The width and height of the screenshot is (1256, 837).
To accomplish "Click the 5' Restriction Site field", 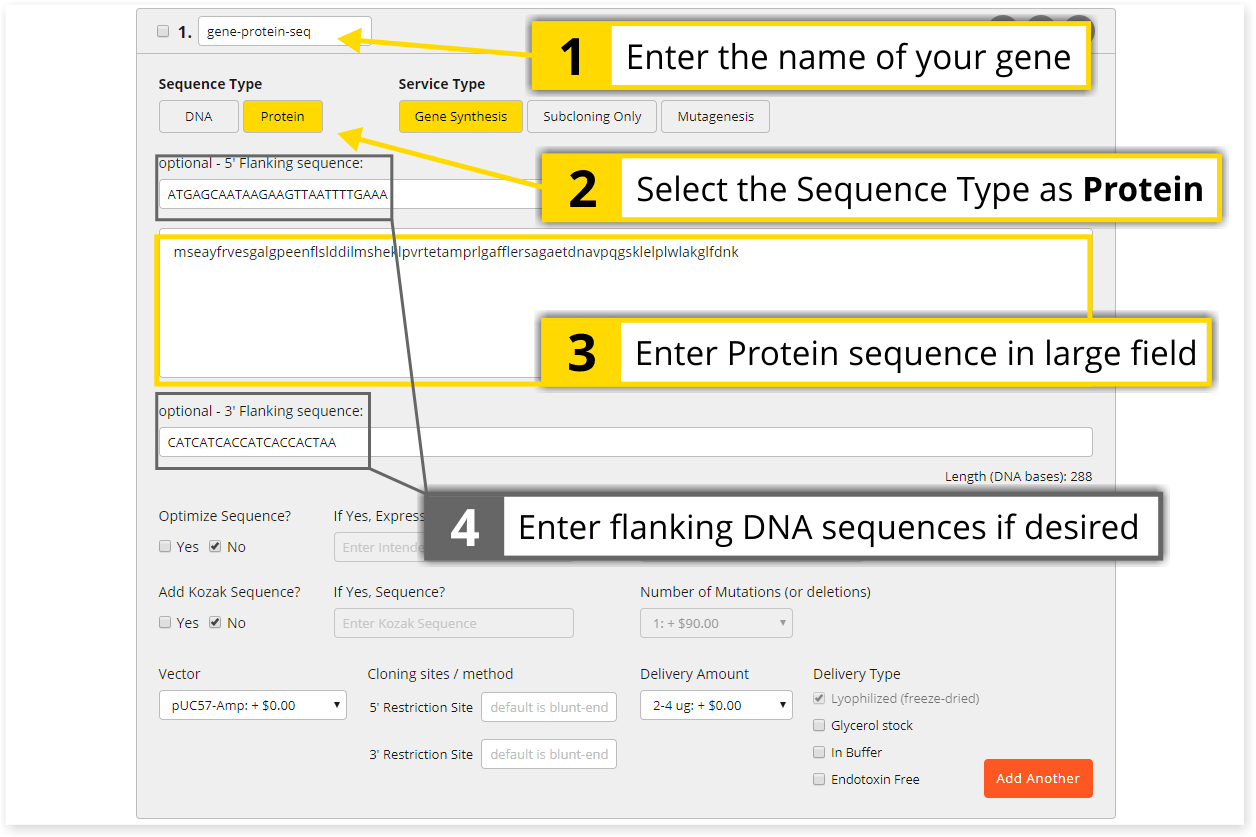I will pyautogui.click(x=548, y=707).
